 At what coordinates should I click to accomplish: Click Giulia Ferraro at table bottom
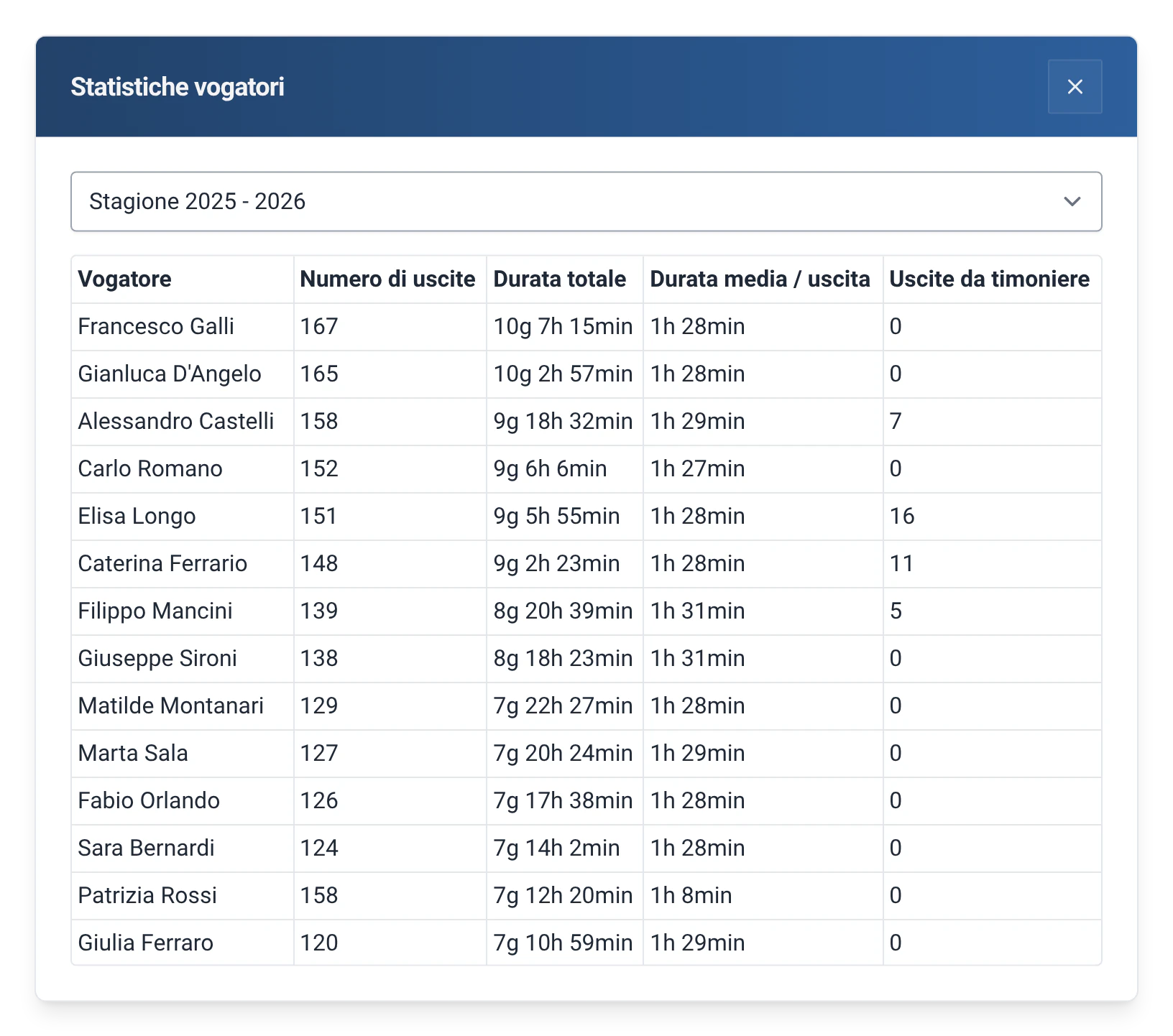pyautogui.click(x=146, y=943)
